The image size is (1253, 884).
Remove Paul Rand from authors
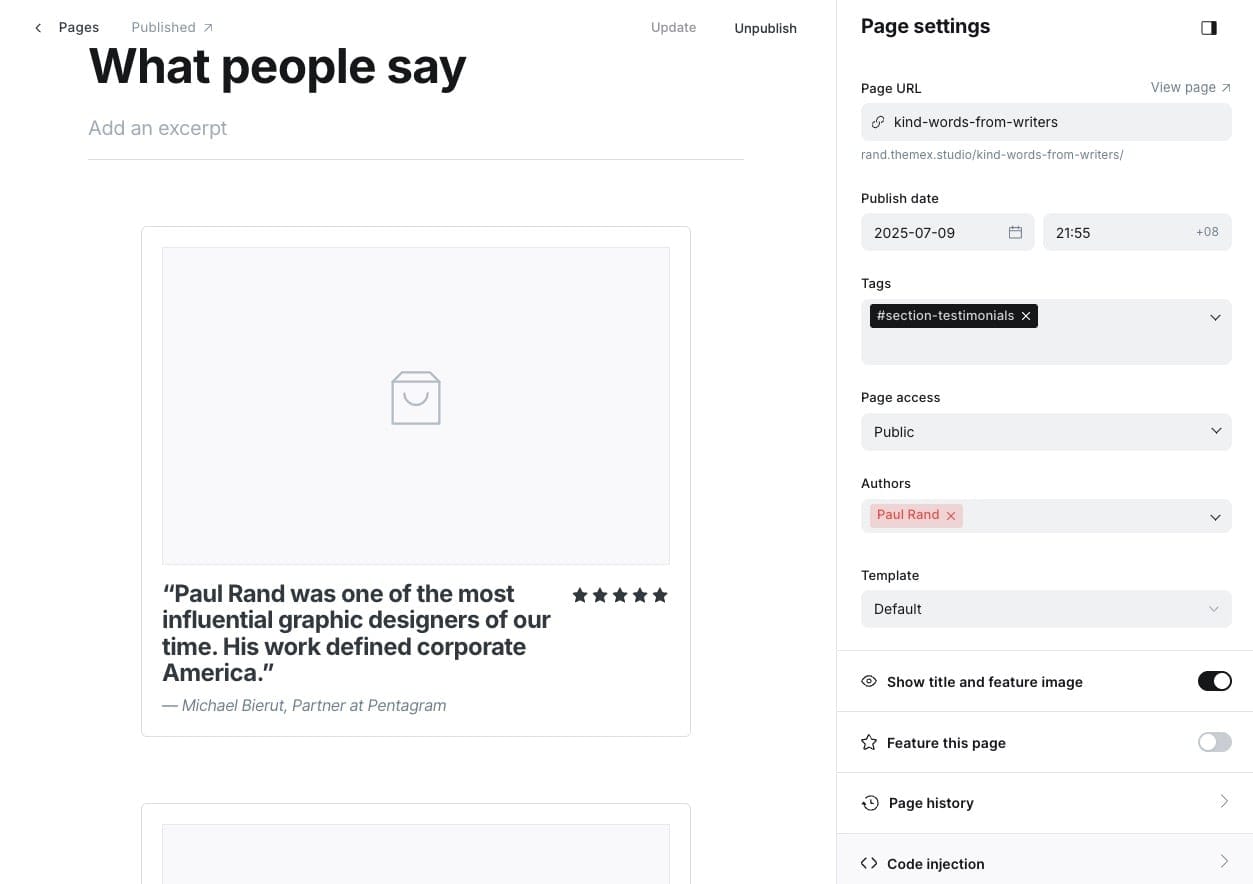[x=951, y=516]
